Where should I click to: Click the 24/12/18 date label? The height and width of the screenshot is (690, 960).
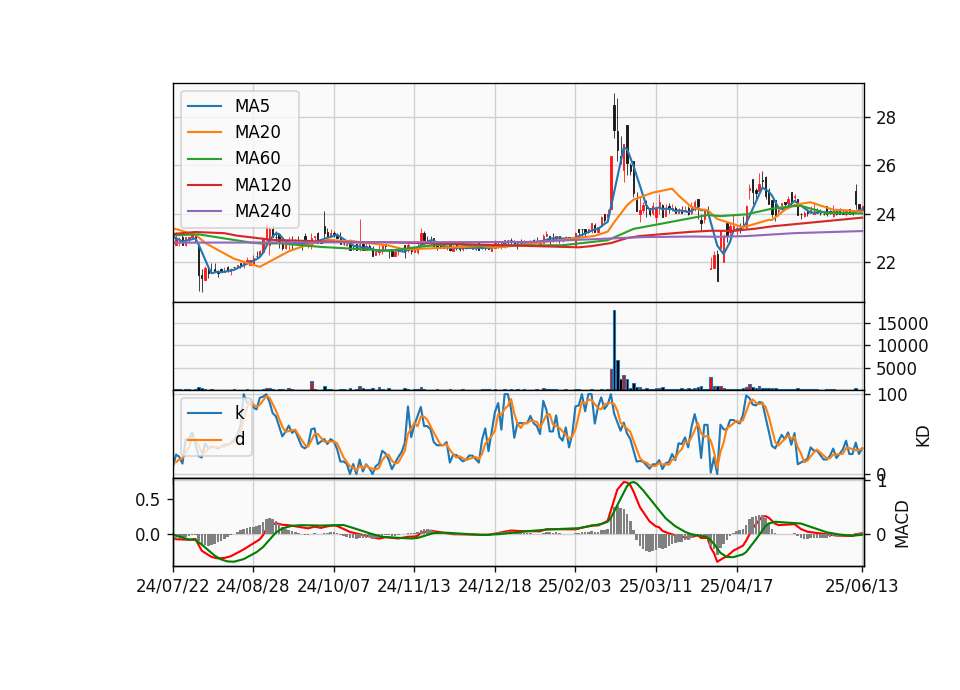[495, 586]
